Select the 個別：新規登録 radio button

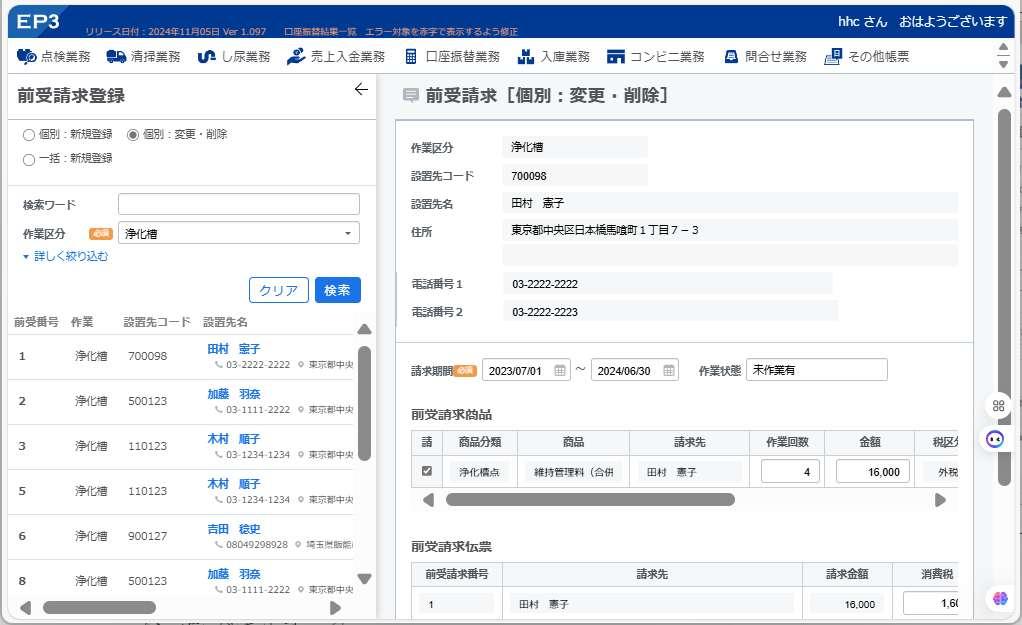[29, 135]
